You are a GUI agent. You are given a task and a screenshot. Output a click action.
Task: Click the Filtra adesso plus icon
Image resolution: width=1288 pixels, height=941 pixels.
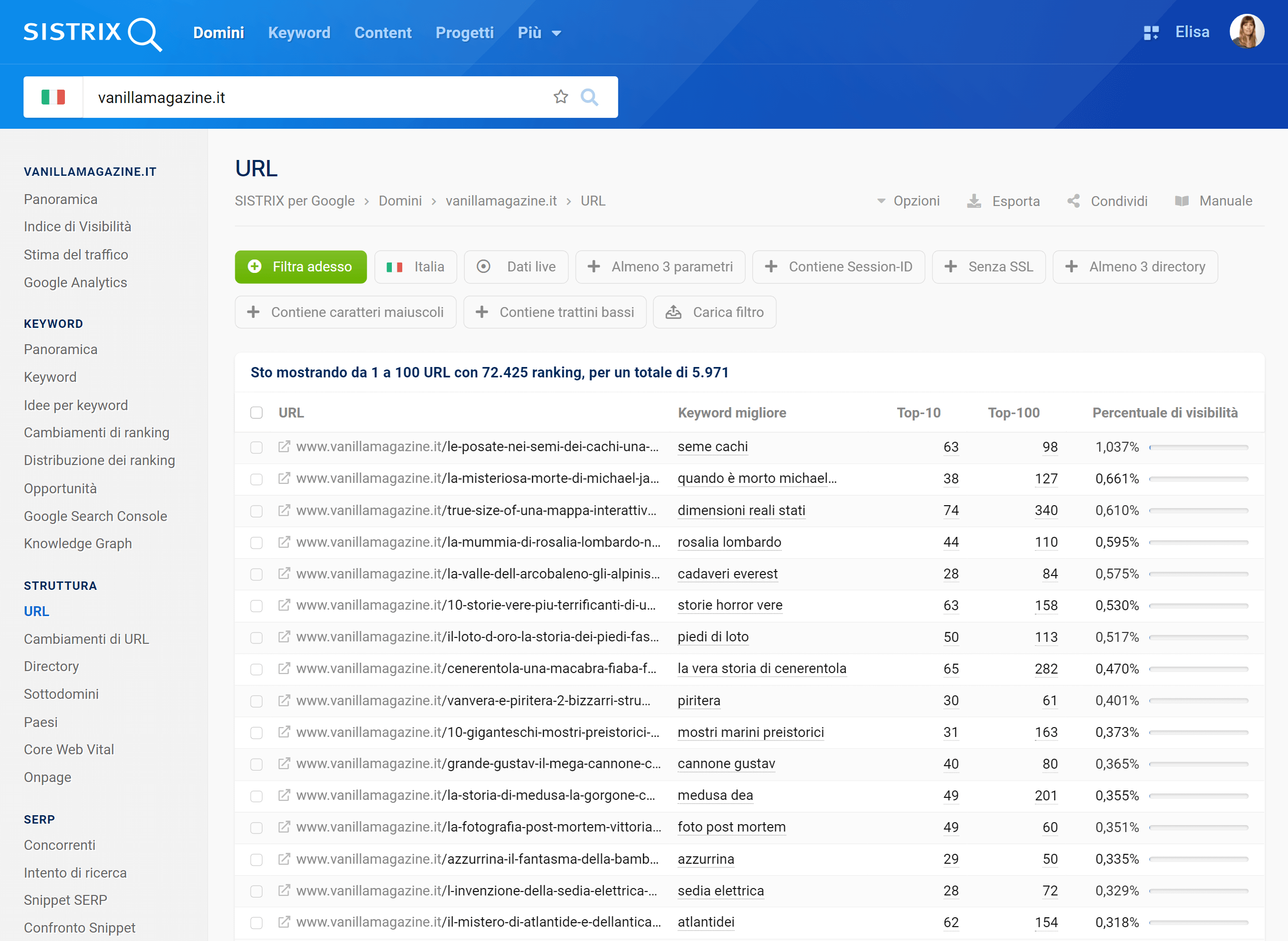pos(259,267)
